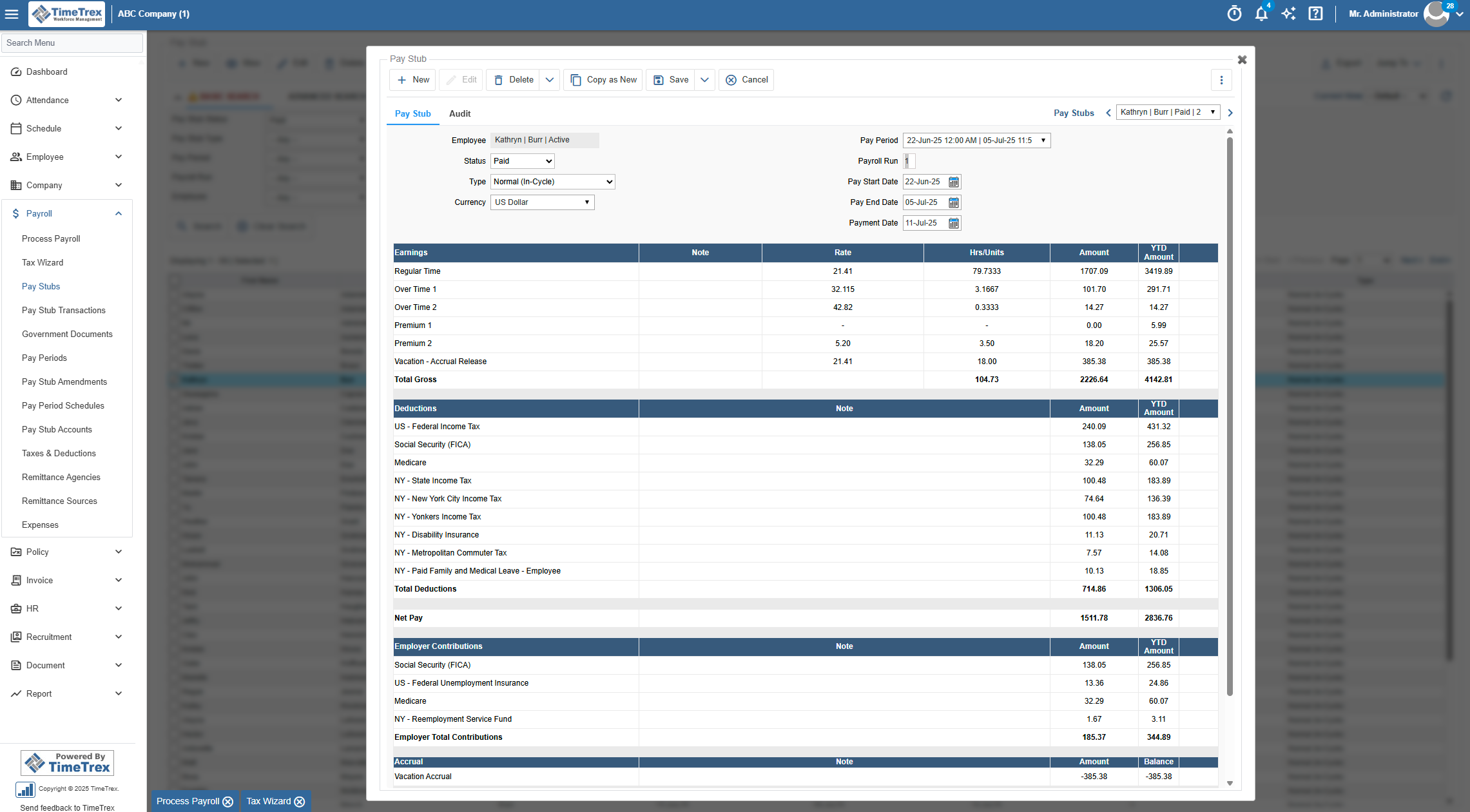Open Tax Wizard from the Payroll menu
Viewport: 1470px width, 812px height.
(x=43, y=262)
